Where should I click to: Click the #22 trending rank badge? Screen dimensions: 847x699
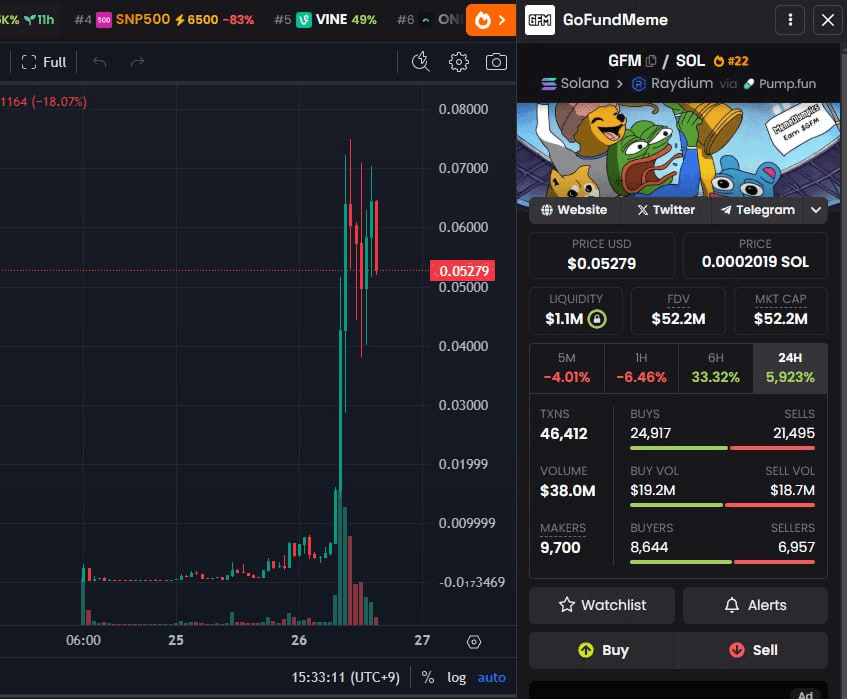pyautogui.click(x=731, y=61)
